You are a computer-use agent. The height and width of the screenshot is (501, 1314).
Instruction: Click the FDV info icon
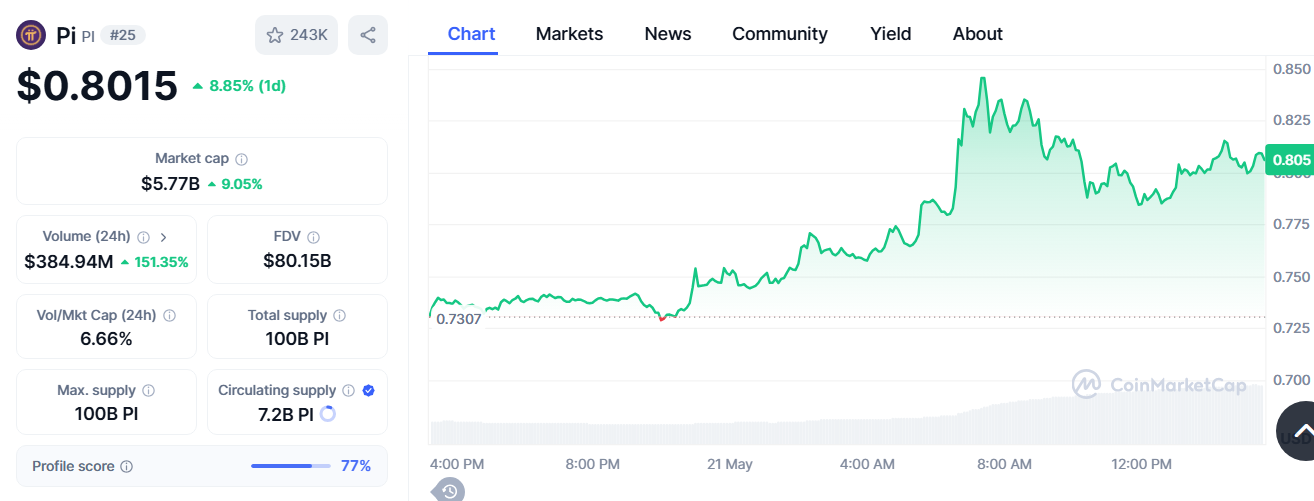tap(314, 237)
